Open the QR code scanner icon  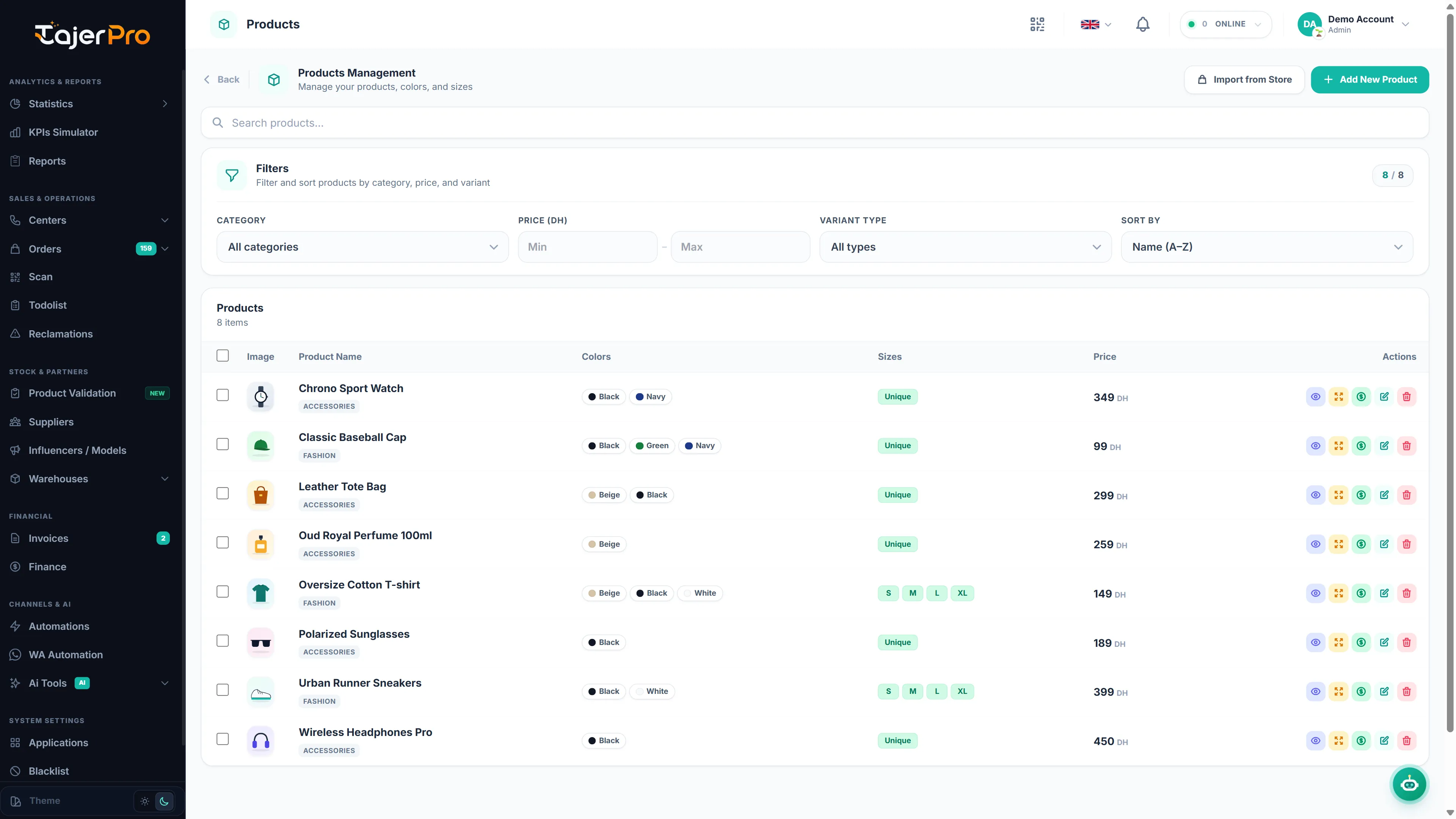(x=1037, y=24)
